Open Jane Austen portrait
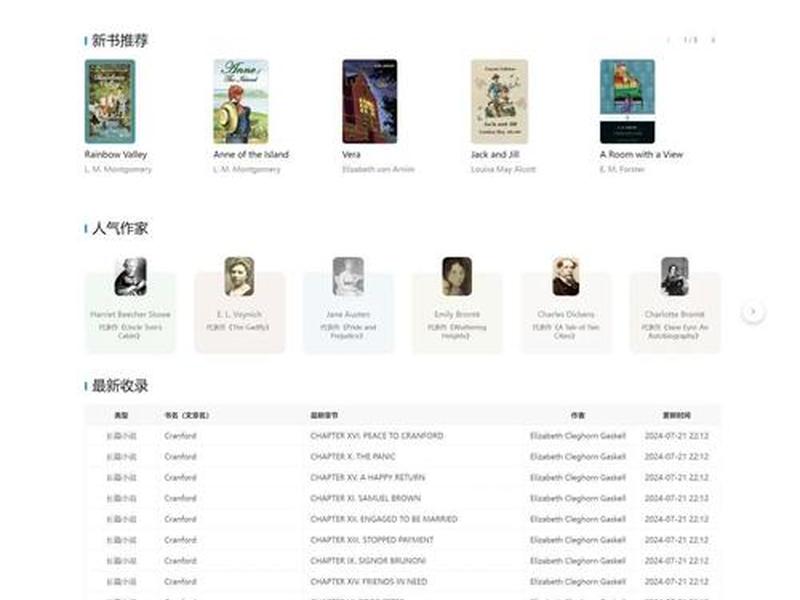This screenshot has width=800, height=600. 348,277
